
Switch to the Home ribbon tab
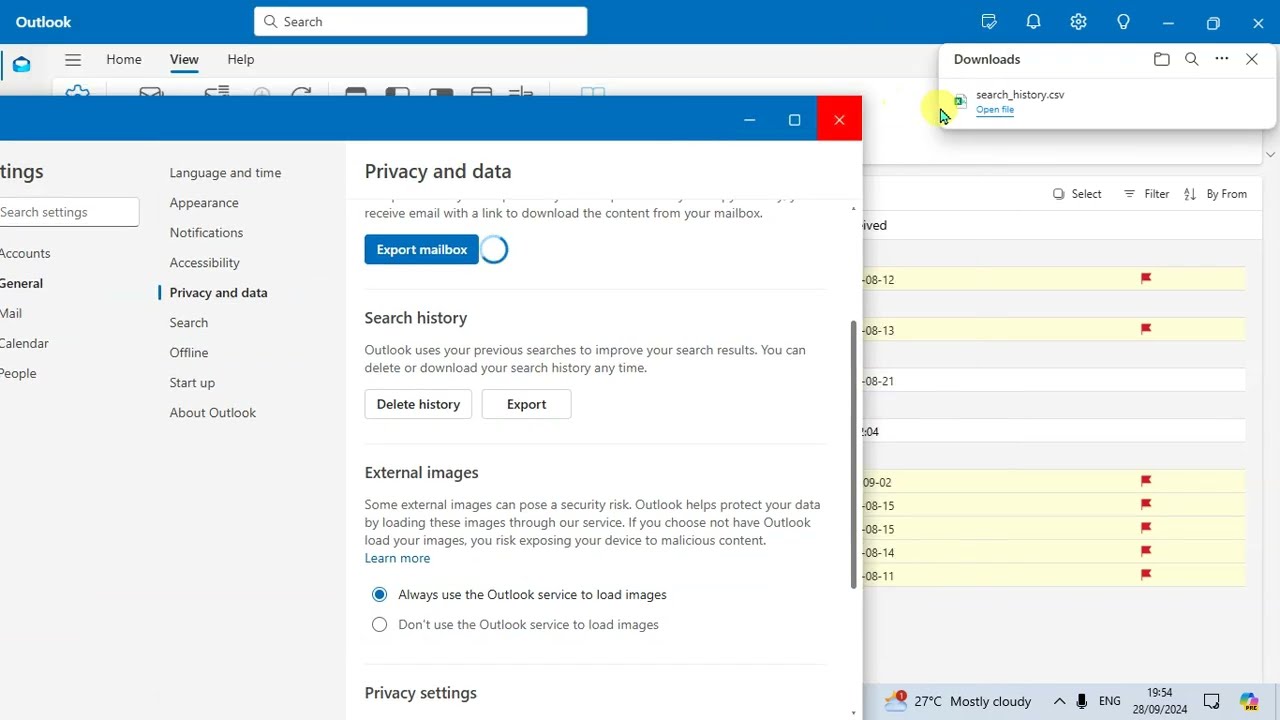click(124, 59)
